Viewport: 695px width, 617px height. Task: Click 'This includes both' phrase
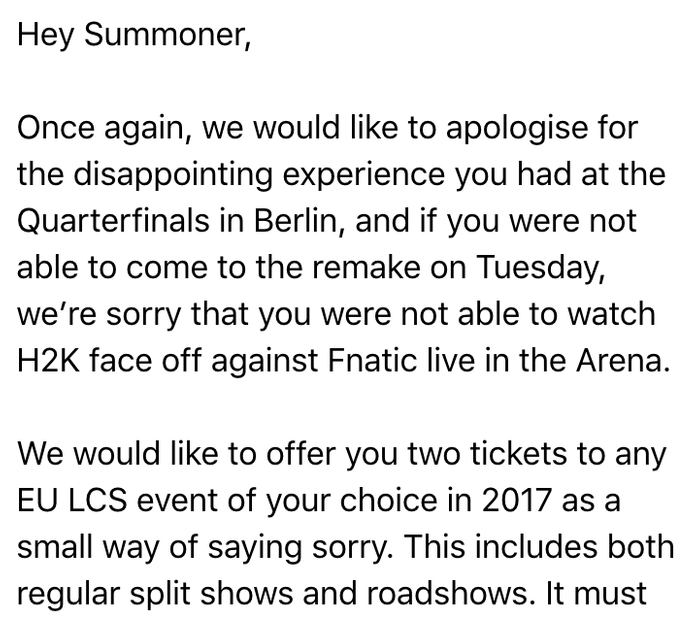tap(539, 547)
